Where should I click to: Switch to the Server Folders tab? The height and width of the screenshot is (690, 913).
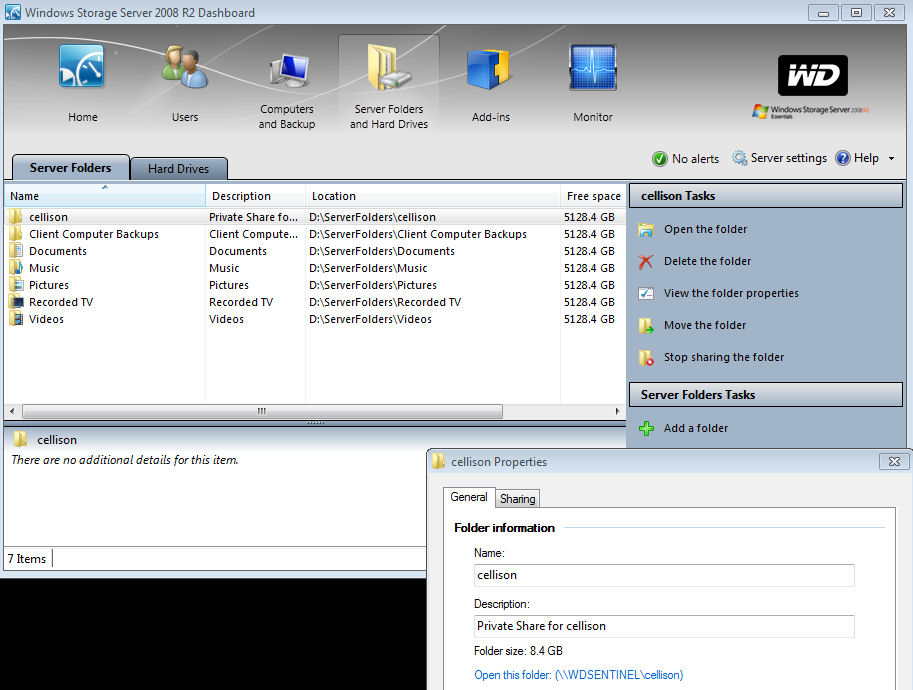coord(70,168)
